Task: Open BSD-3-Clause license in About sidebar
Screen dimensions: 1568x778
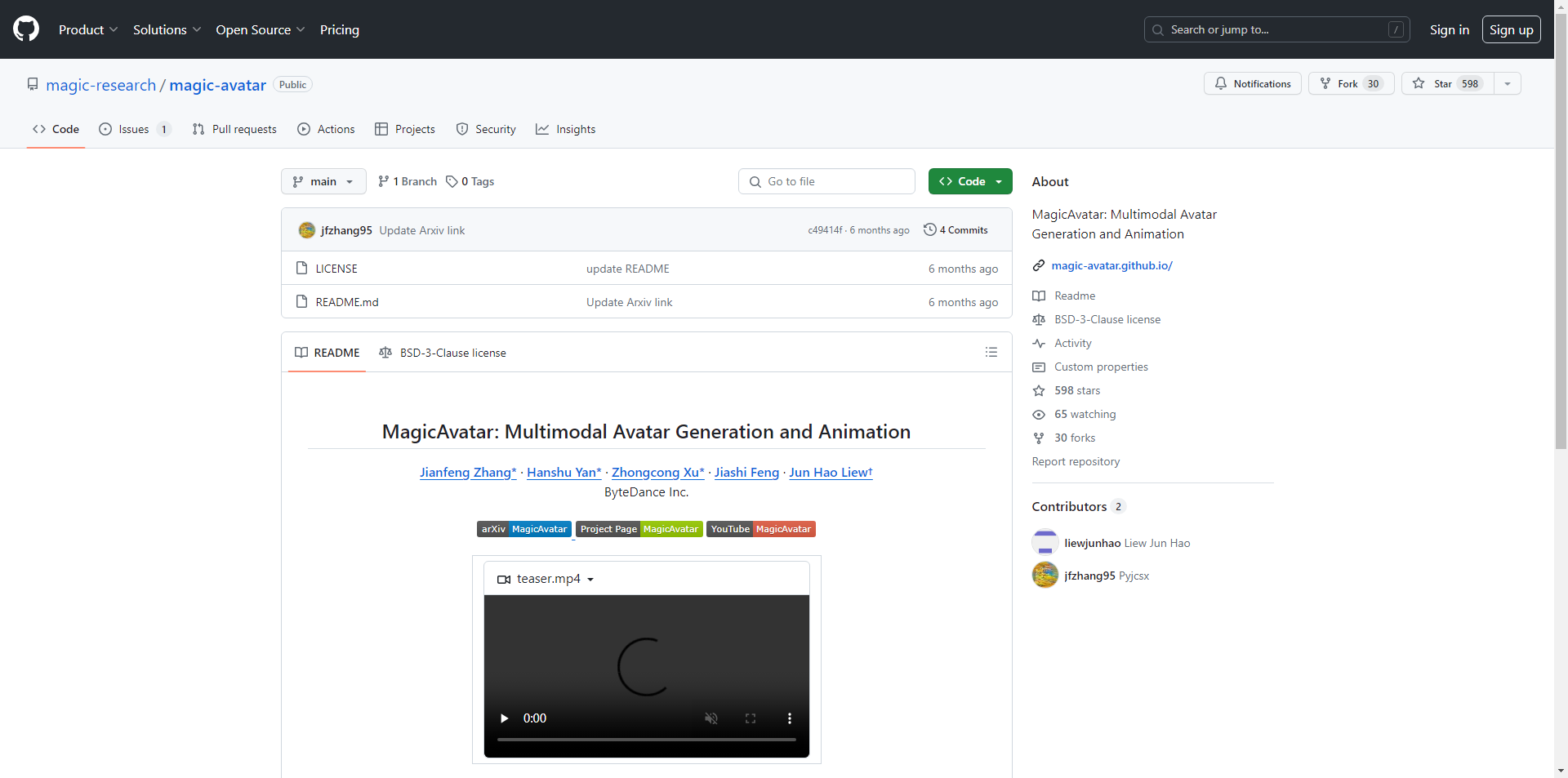Action: tap(1107, 319)
